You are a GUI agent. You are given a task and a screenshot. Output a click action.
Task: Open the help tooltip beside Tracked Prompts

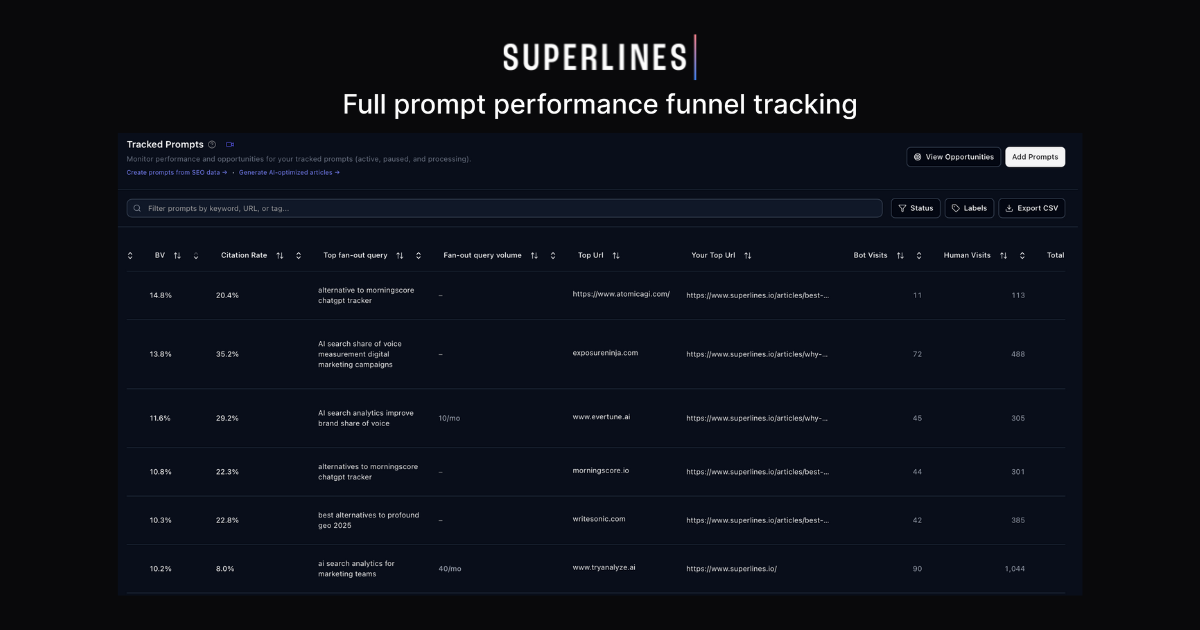click(212, 145)
